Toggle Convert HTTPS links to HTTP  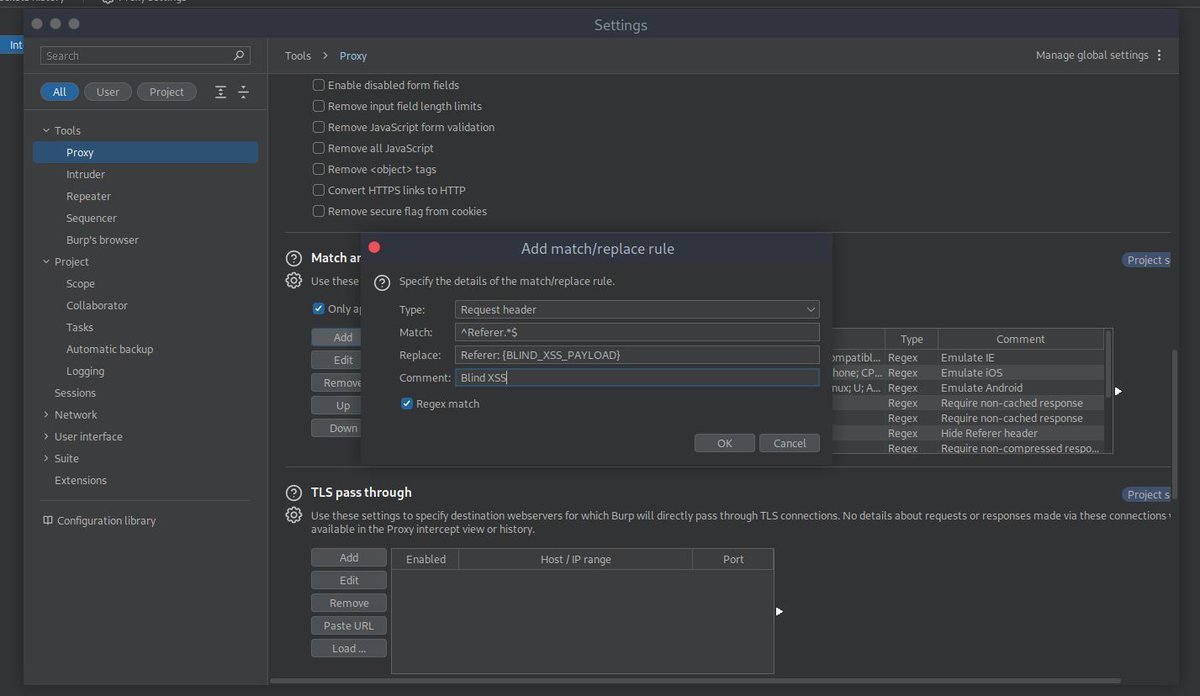pos(319,190)
